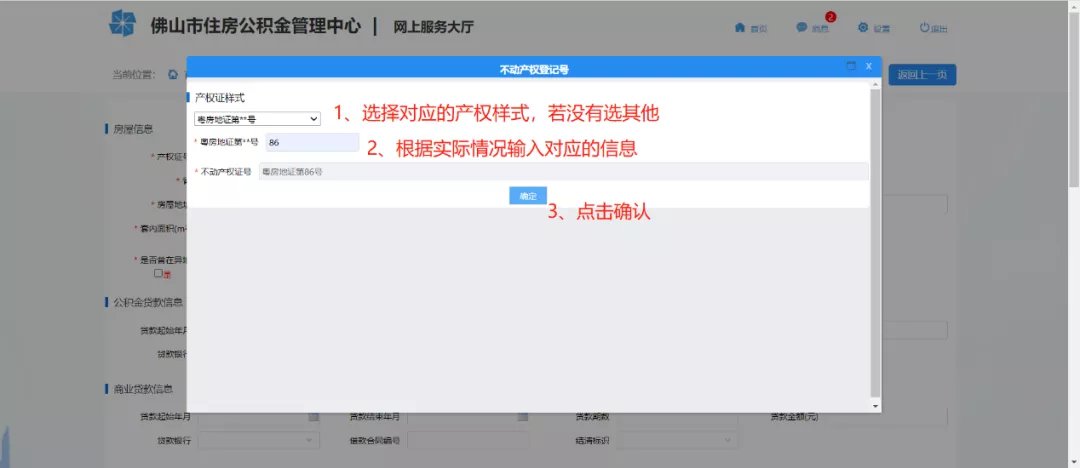The height and width of the screenshot is (468, 1080).
Task: Open 设置 via the gear icon
Action: [x=863, y=27]
